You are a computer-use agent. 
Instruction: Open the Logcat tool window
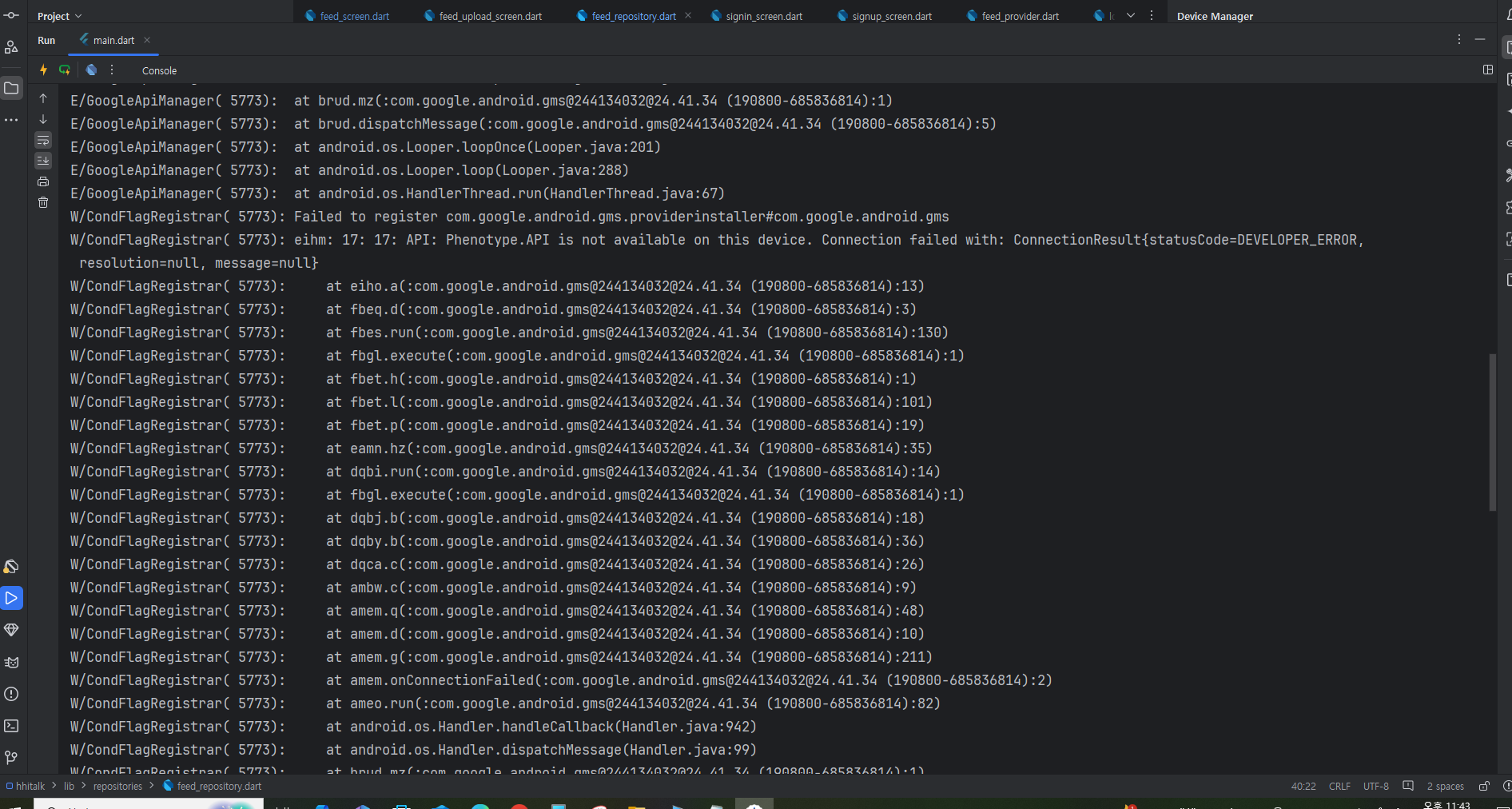coord(11,662)
